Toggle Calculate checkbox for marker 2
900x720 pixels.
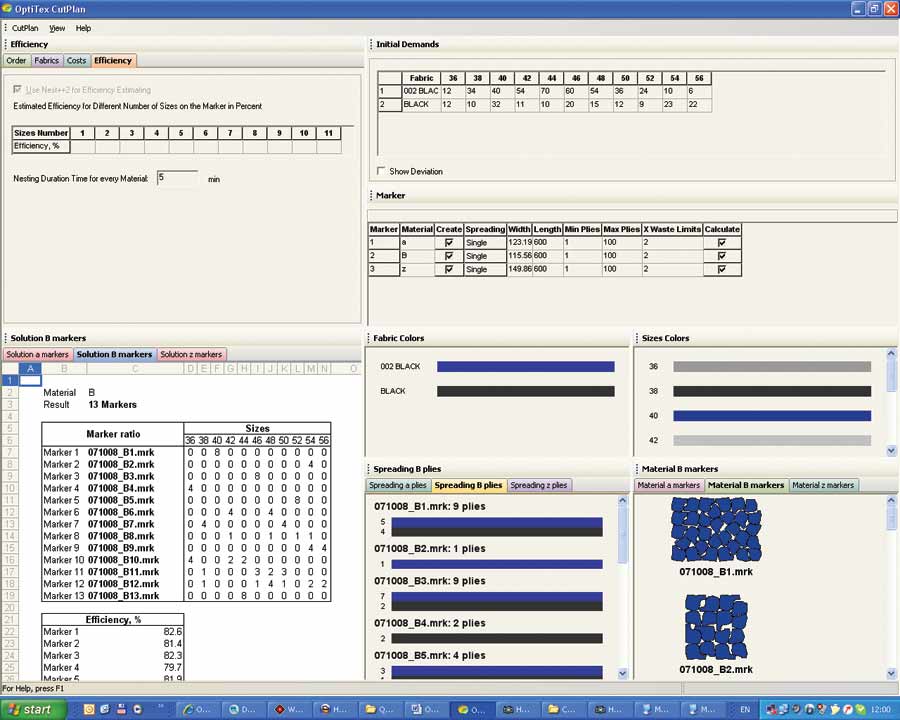tap(722, 256)
